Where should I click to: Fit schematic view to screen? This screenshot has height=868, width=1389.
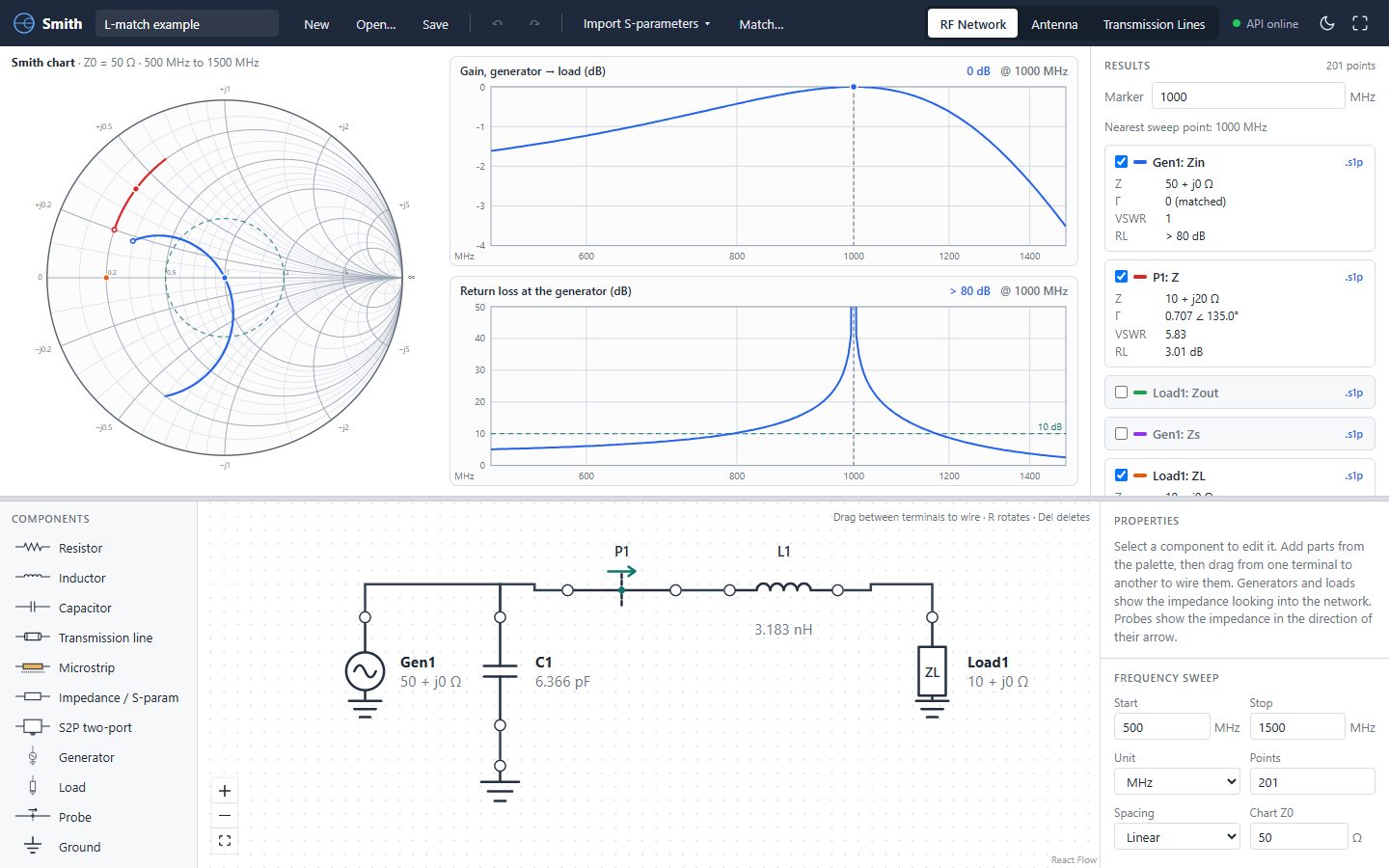click(225, 841)
